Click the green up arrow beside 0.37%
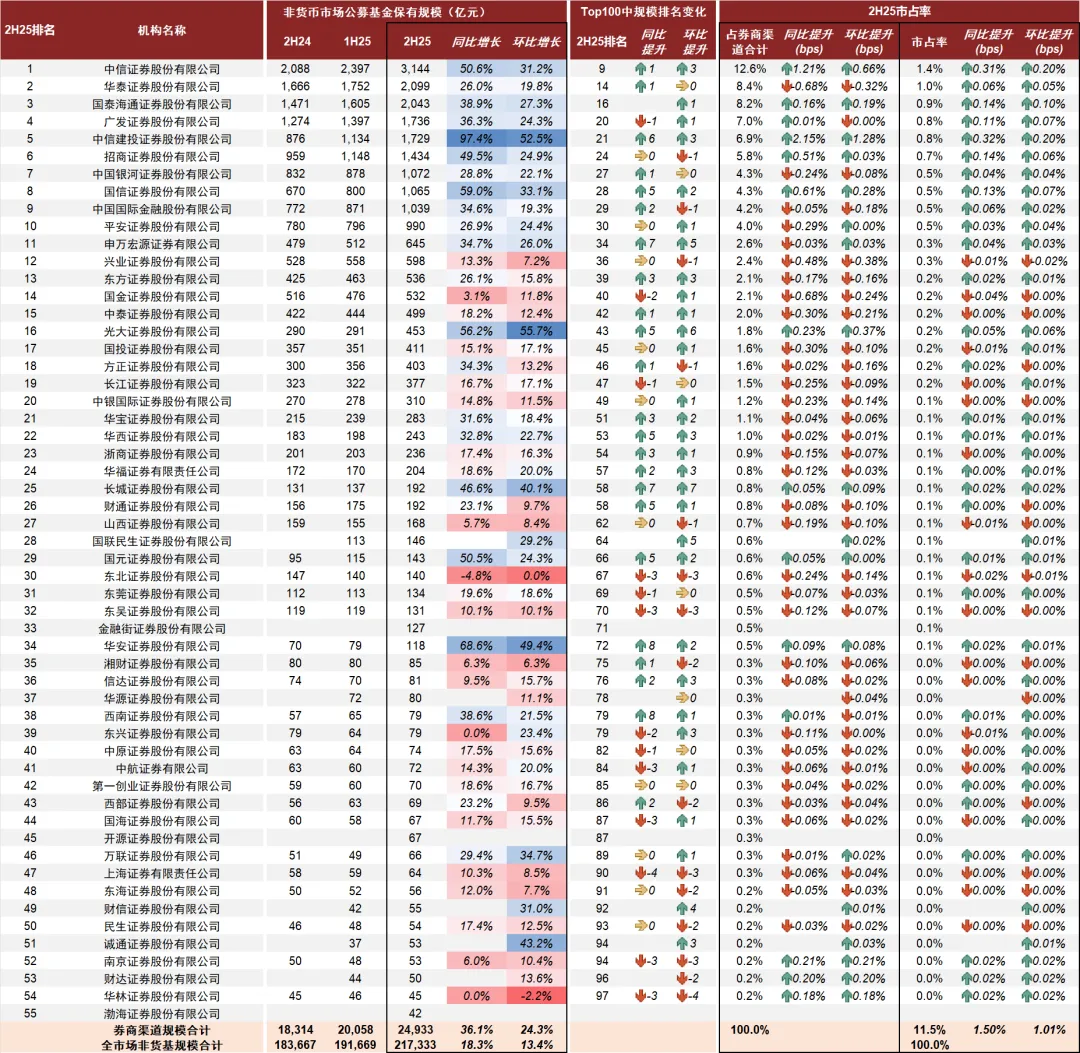Viewport: 1080px width, 1053px height. [847, 331]
